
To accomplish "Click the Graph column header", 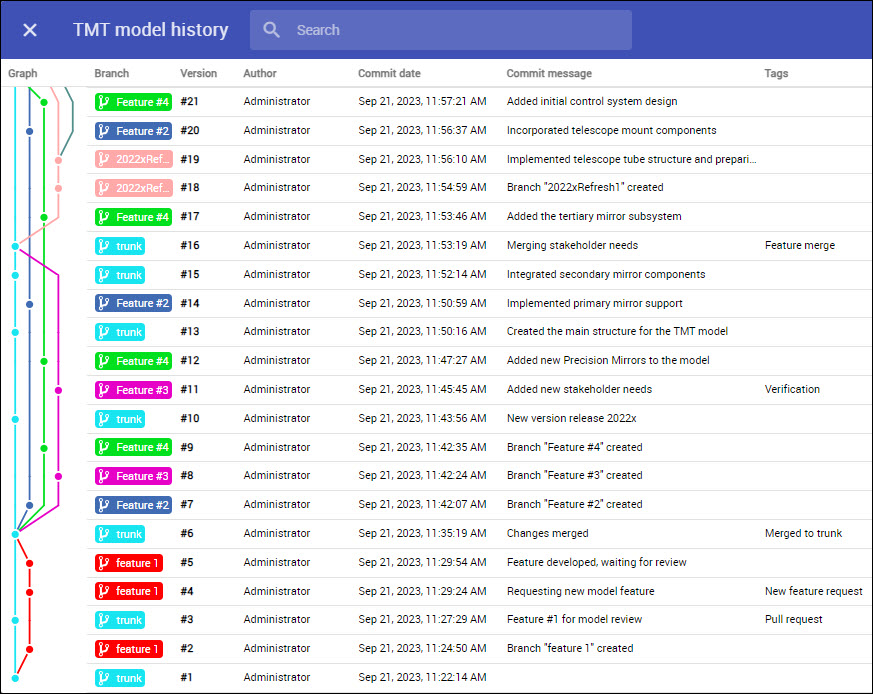I will pyautogui.click(x=23, y=73).
